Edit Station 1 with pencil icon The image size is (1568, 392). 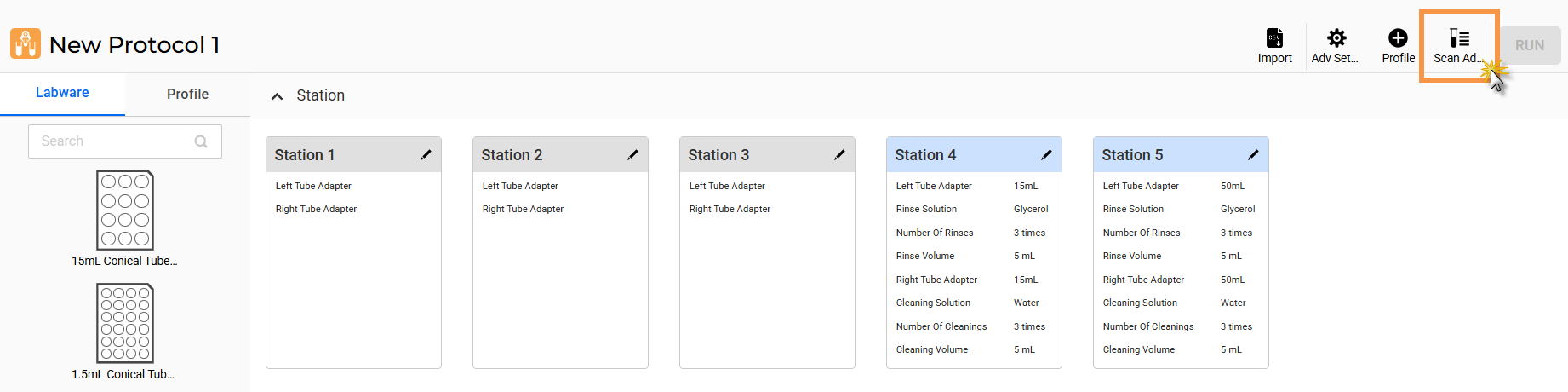[x=426, y=155]
